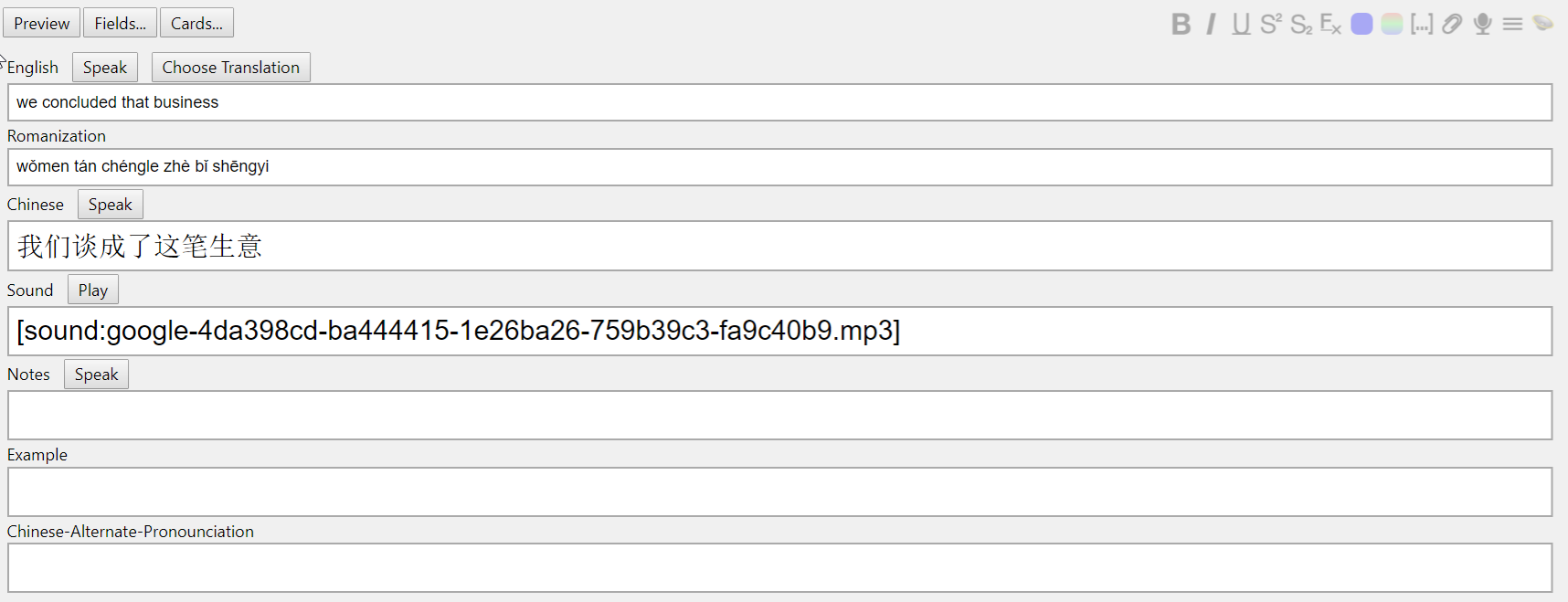Open the hamburger more-options menu
Viewport: 1568px width, 602px height.
[1512, 24]
